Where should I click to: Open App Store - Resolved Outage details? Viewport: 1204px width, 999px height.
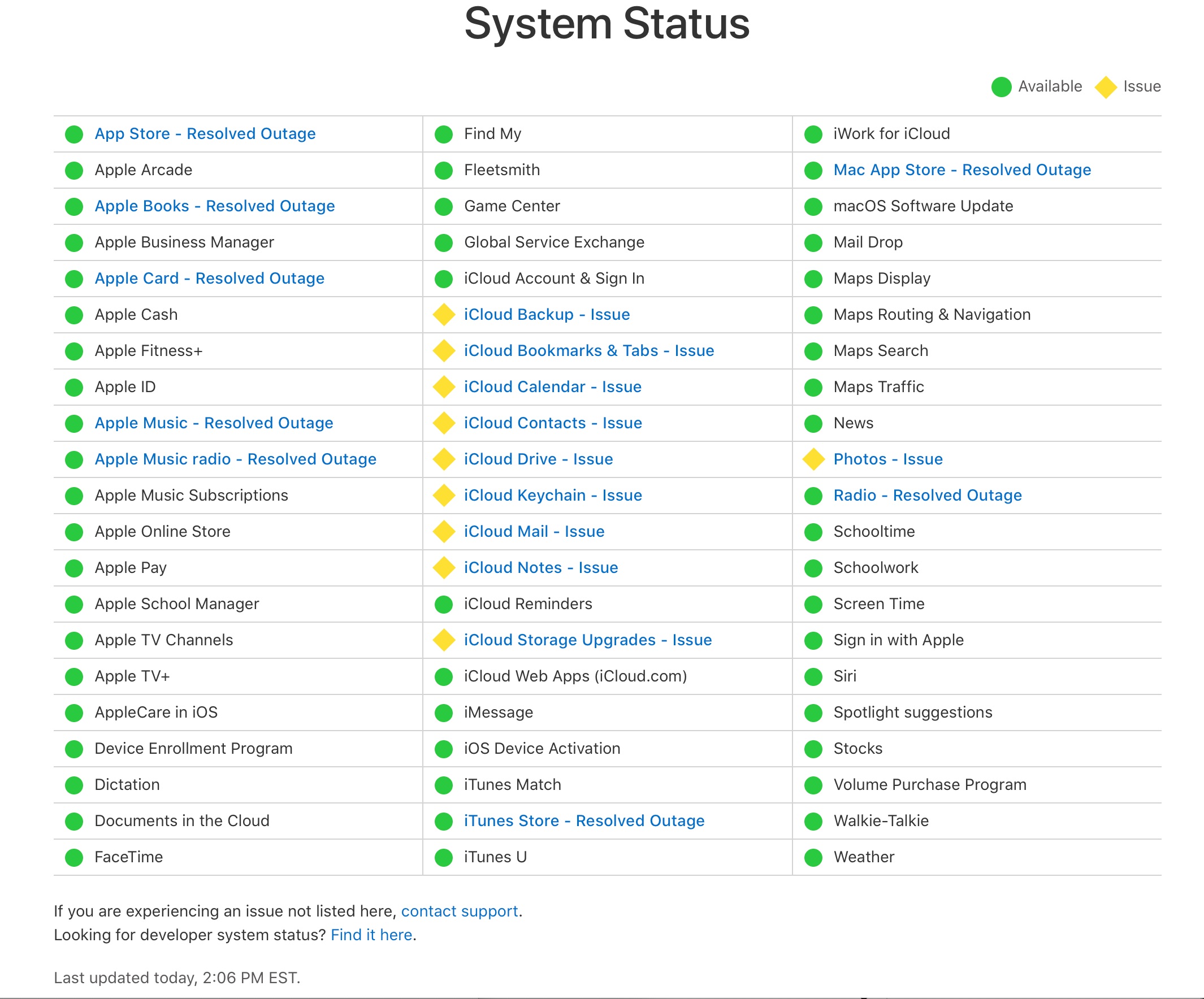coord(205,133)
